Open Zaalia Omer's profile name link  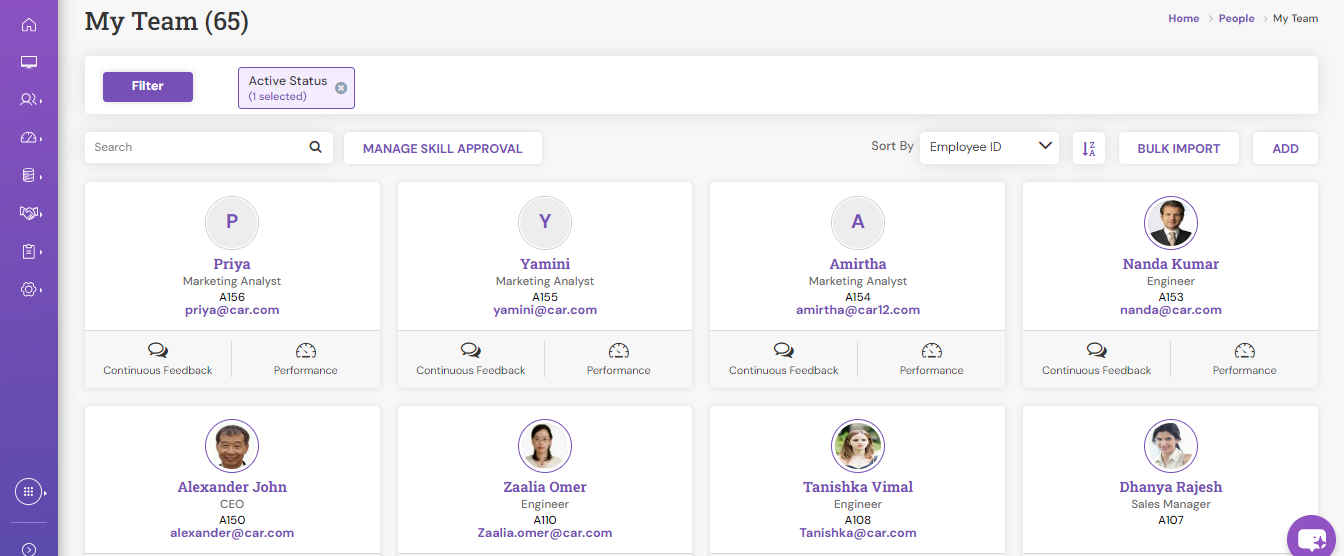click(545, 488)
